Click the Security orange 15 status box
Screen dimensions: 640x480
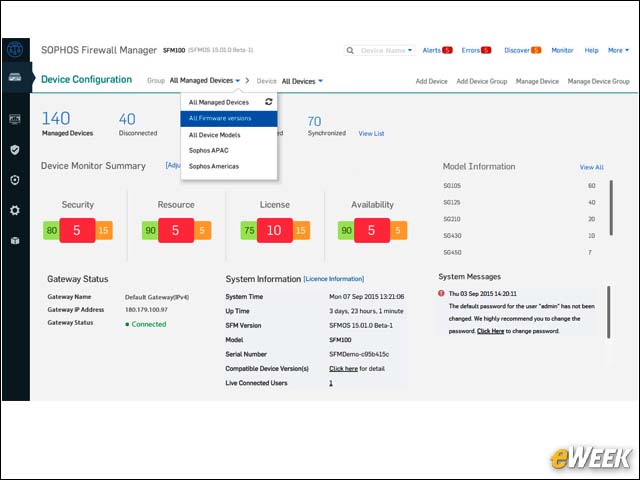coord(104,230)
